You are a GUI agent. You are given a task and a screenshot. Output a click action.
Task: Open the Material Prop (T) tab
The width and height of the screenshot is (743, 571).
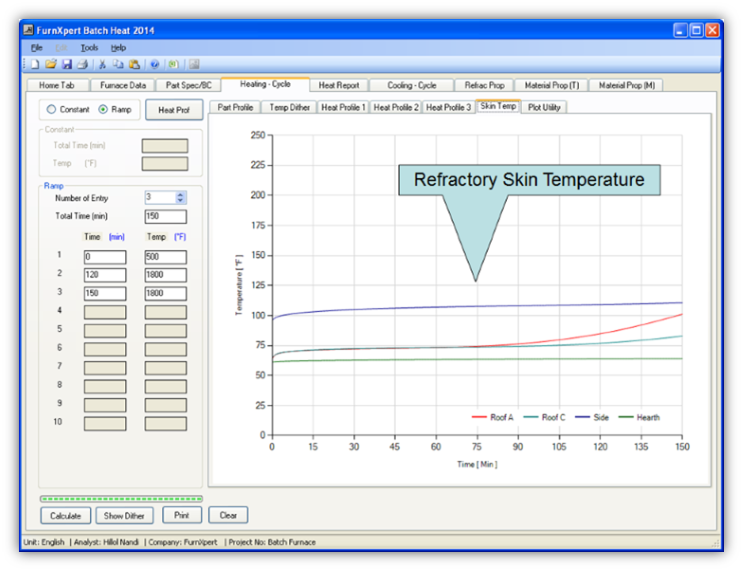(x=552, y=85)
